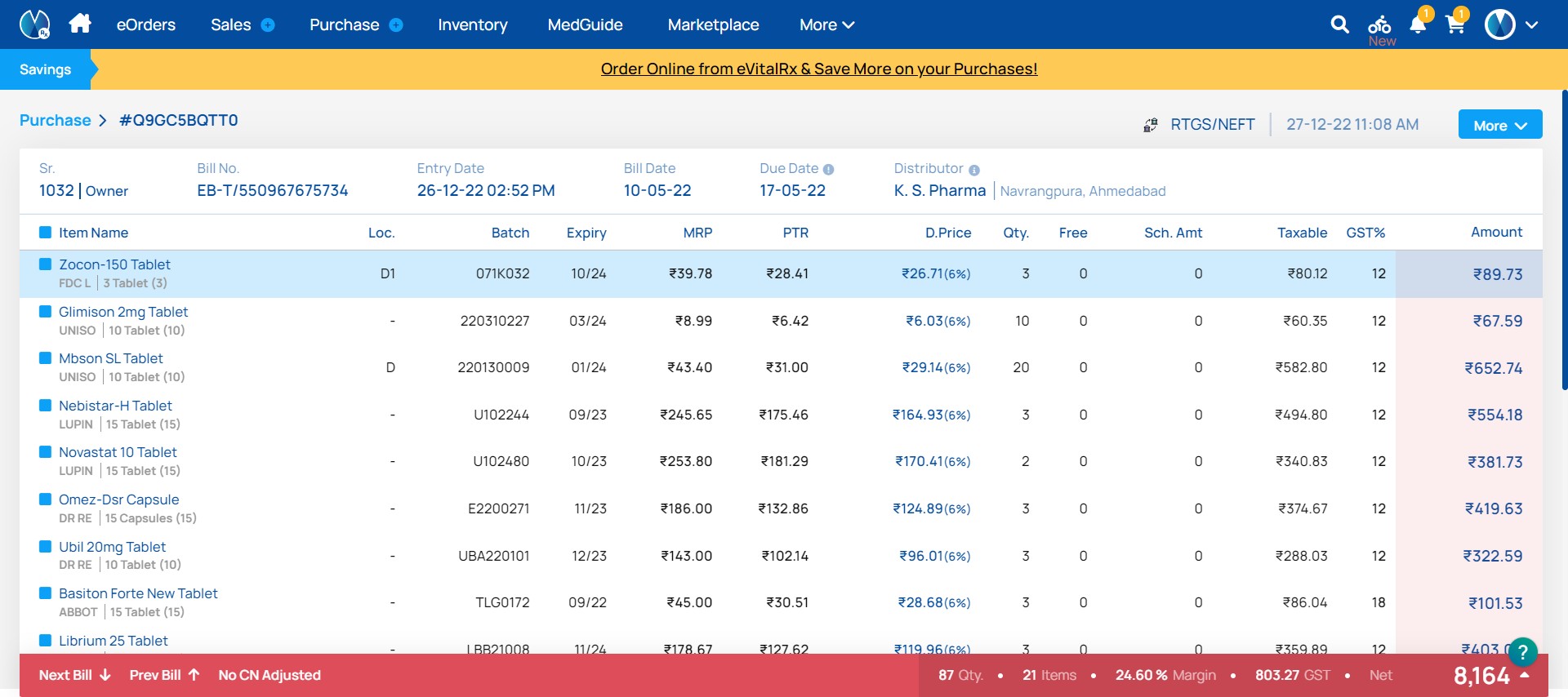
Task: Click the Ubil 20mg Tablet item link
Action: coord(112,547)
